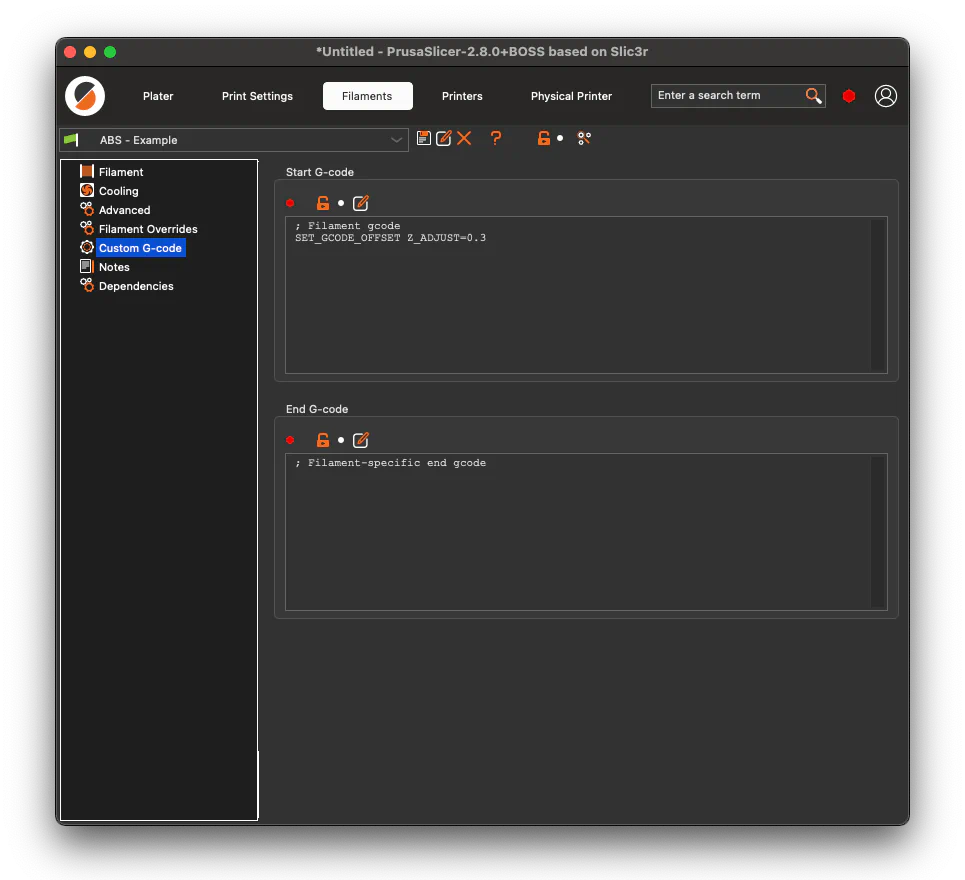Select Custom G-code in the sidebar
This screenshot has height=880, width=965.
pos(140,248)
